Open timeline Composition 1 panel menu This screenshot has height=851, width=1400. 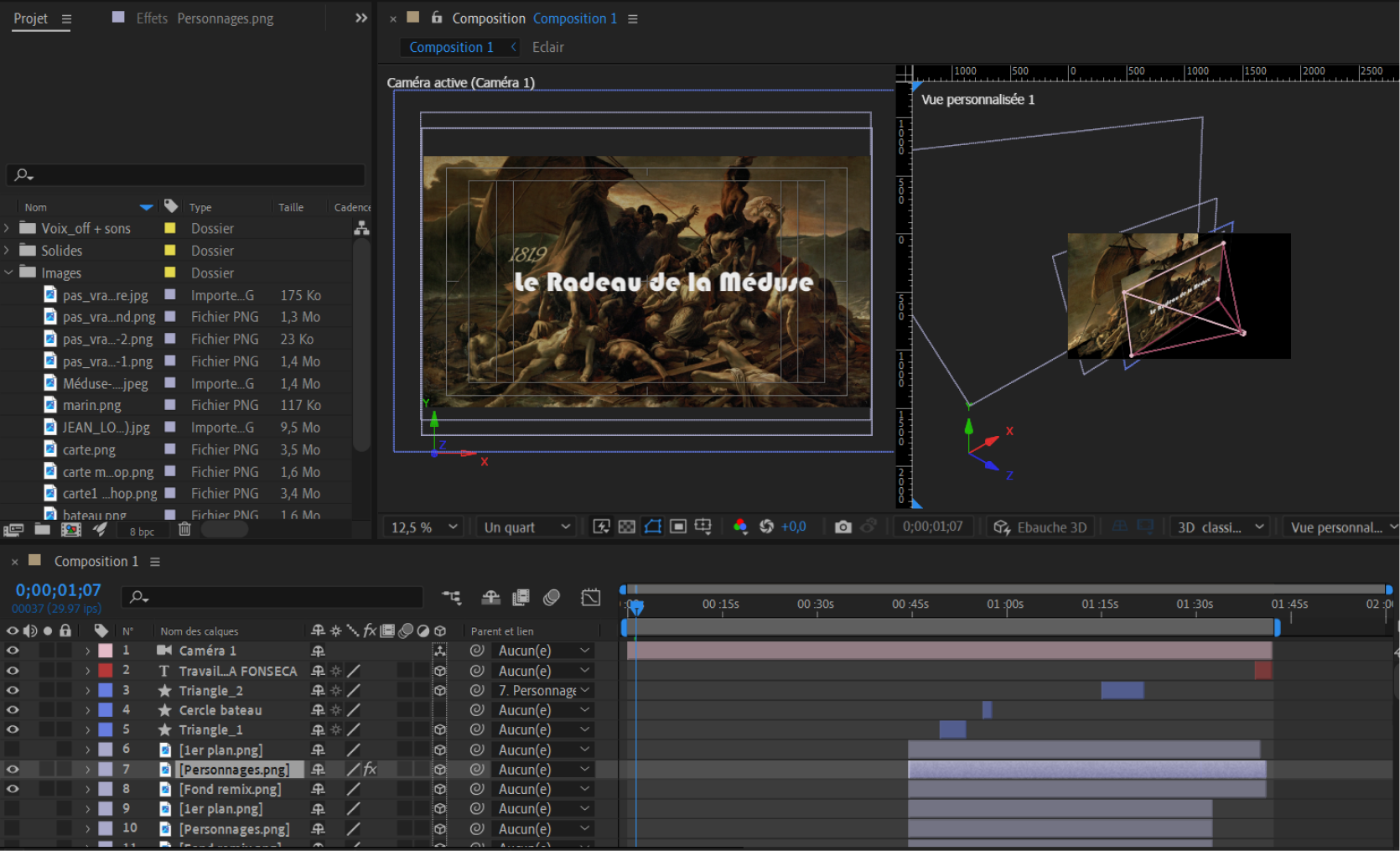(155, 561)
